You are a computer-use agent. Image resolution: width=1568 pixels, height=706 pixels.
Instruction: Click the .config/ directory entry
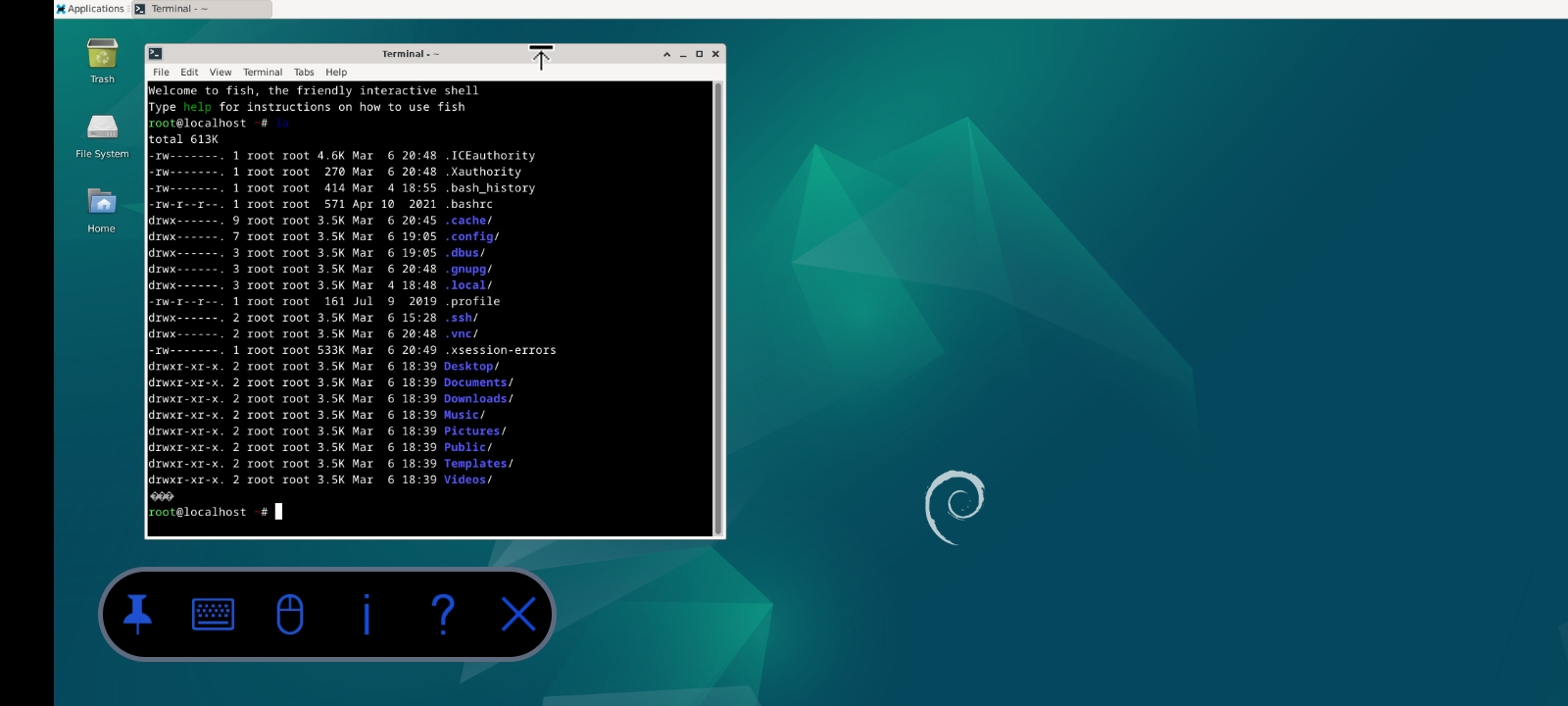coord(471,236)
